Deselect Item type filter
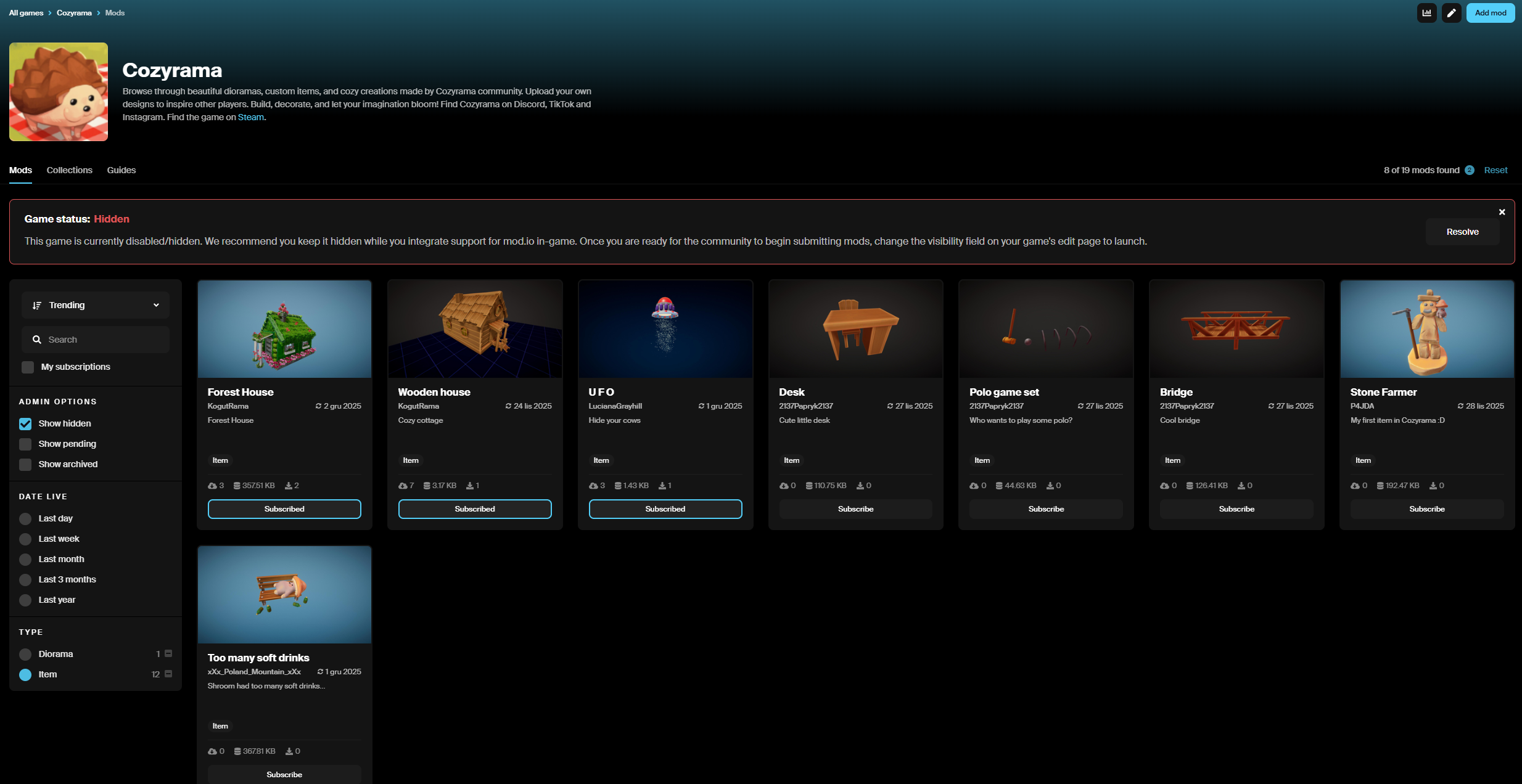 click(25, 675)
